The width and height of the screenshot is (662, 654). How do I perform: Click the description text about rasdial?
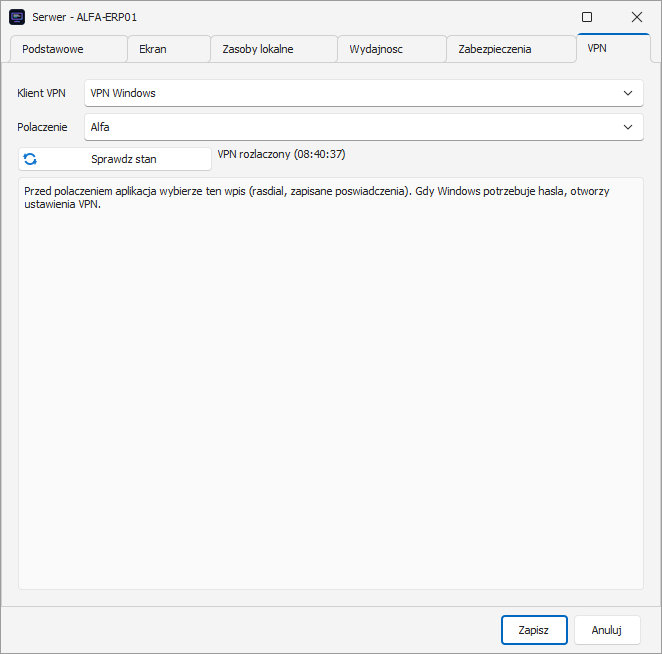click(x=317, y=198)
